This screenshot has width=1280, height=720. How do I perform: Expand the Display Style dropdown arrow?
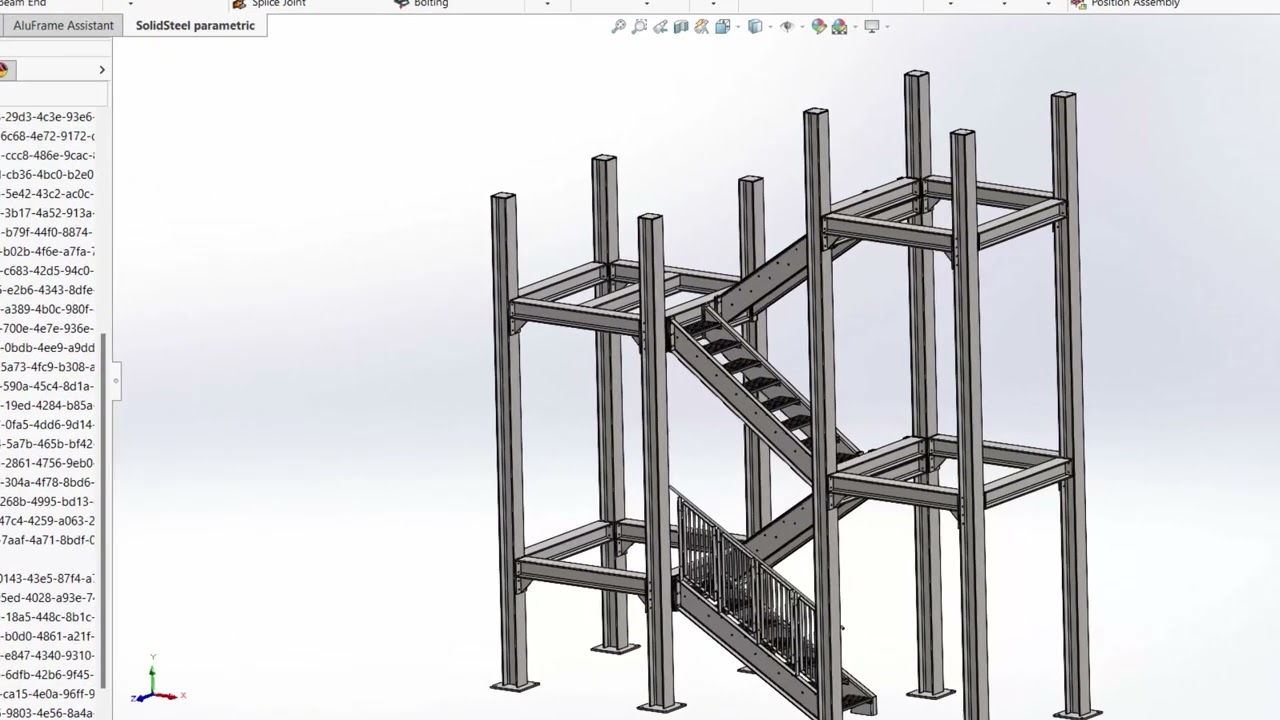click(768, 27)
